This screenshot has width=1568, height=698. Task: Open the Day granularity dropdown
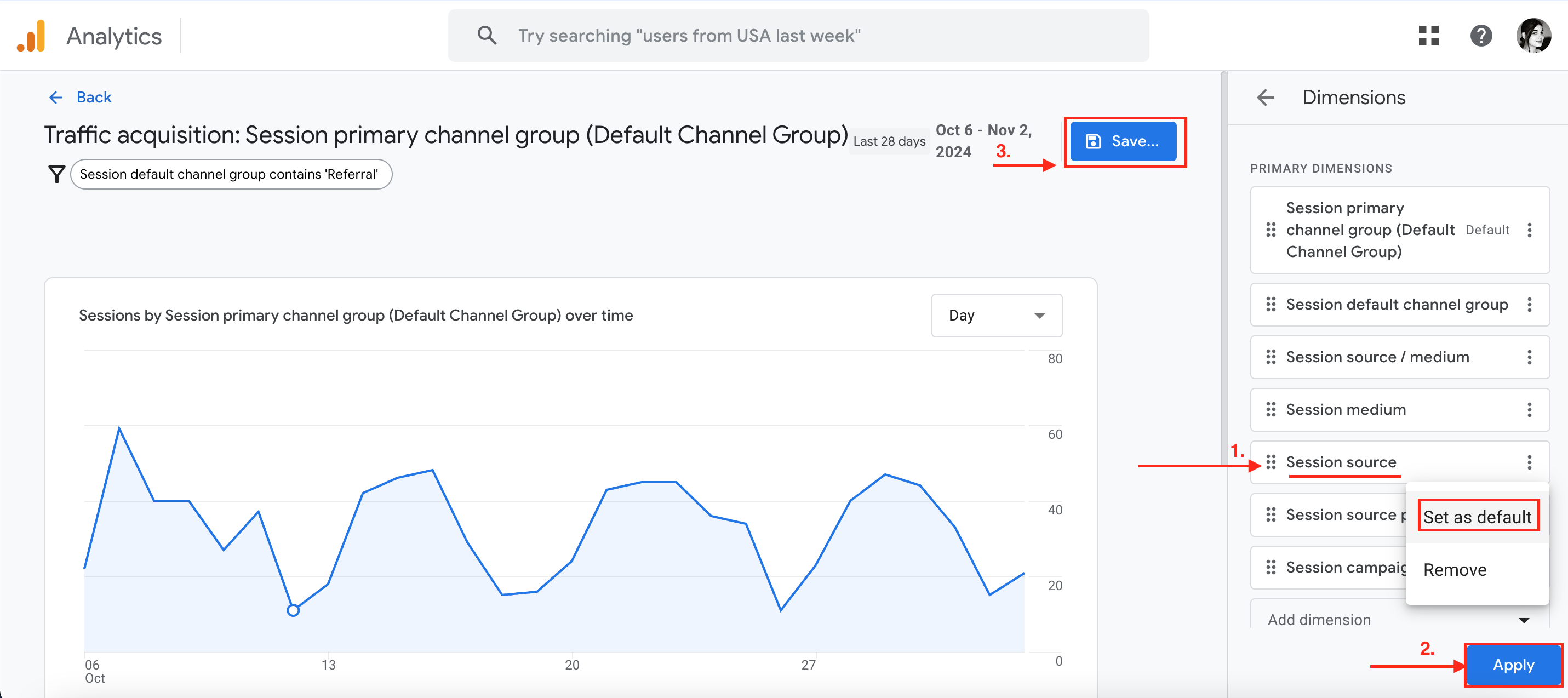point(997,315)
